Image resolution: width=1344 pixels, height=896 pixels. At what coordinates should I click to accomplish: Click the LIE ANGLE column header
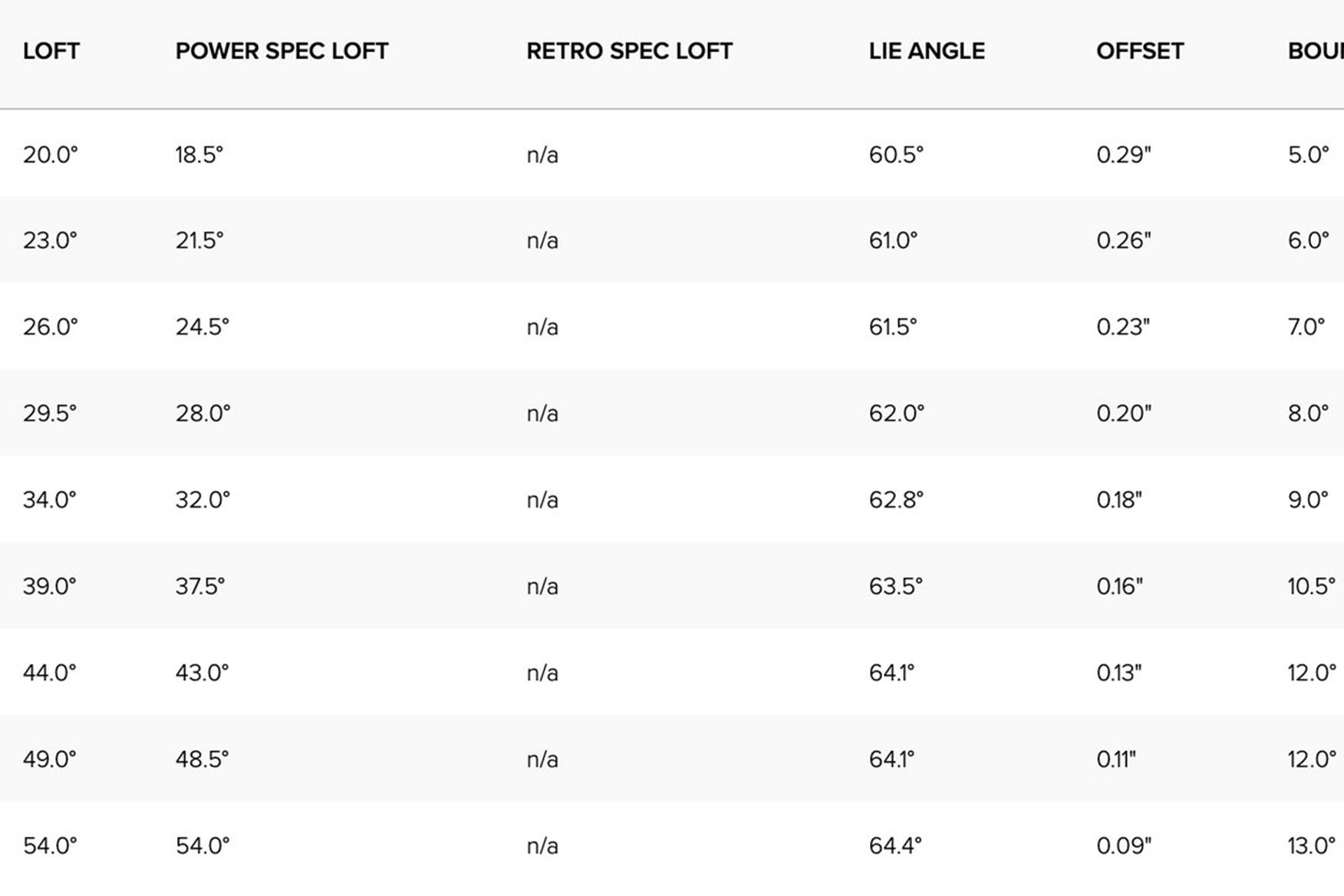point(927,51)
